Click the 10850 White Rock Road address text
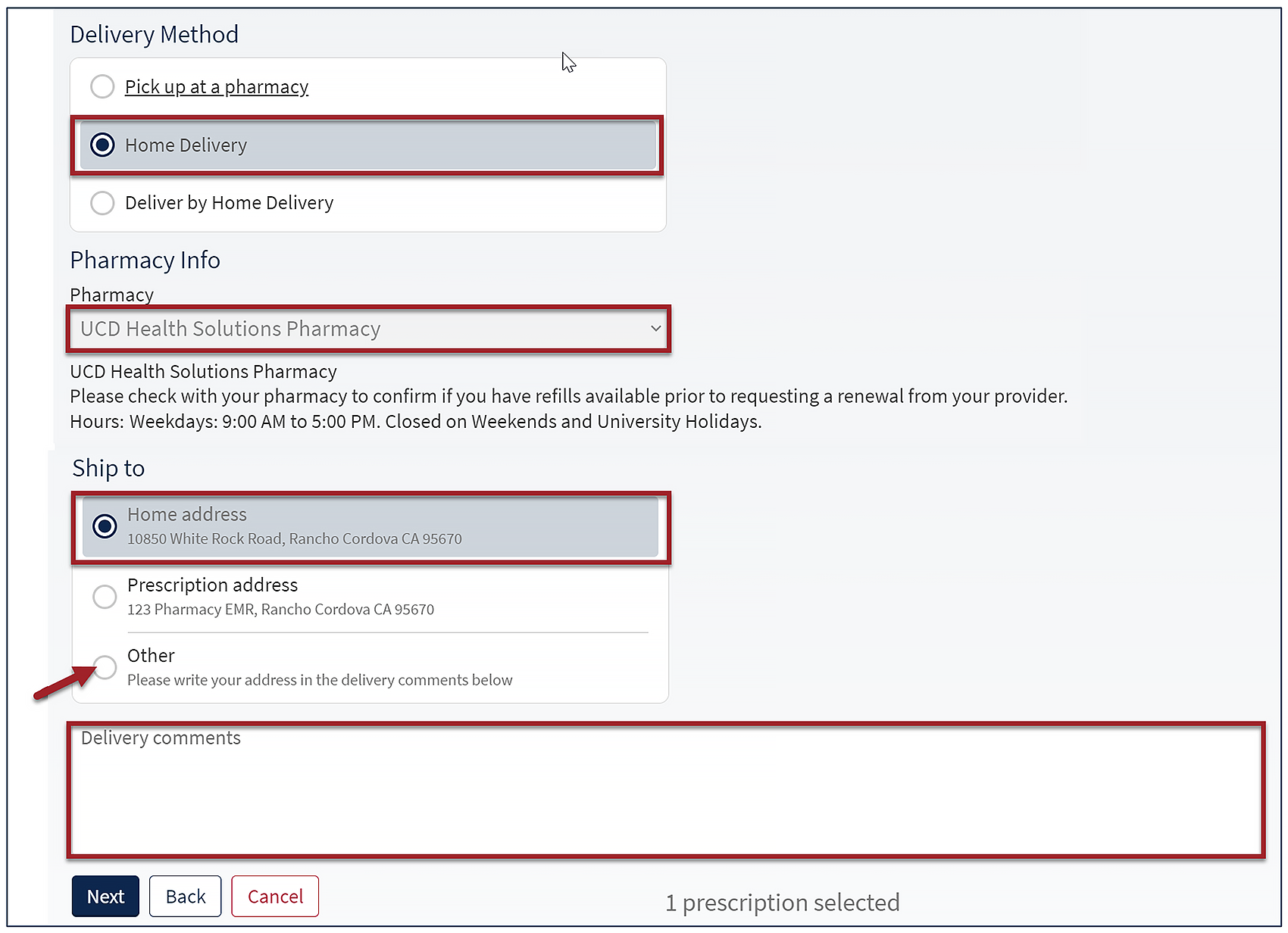Viewport: 1288px width, 933px height. (294, 539)
